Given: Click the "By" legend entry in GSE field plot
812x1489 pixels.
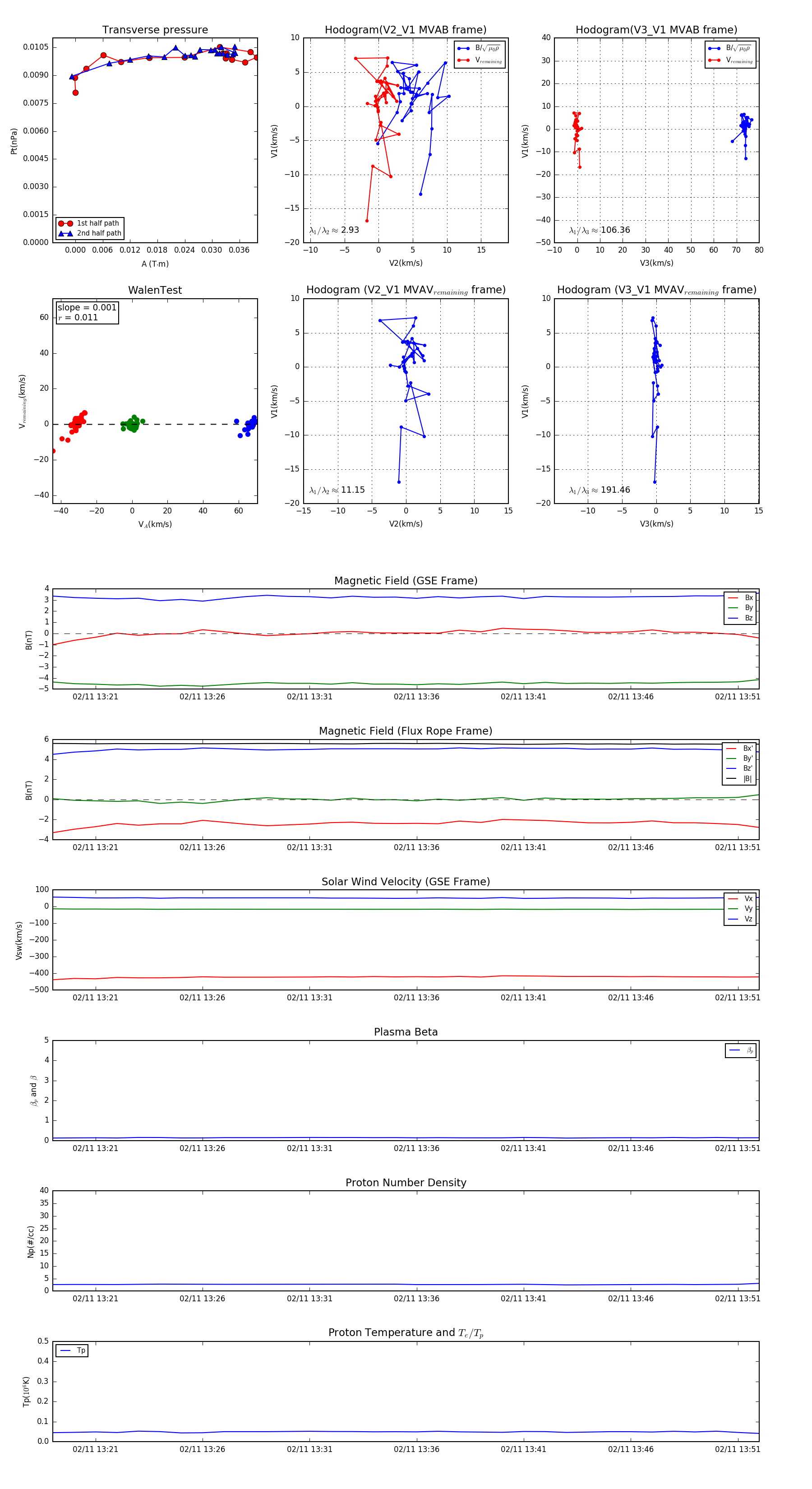Looking at the screenshot, I should point(740,607).
